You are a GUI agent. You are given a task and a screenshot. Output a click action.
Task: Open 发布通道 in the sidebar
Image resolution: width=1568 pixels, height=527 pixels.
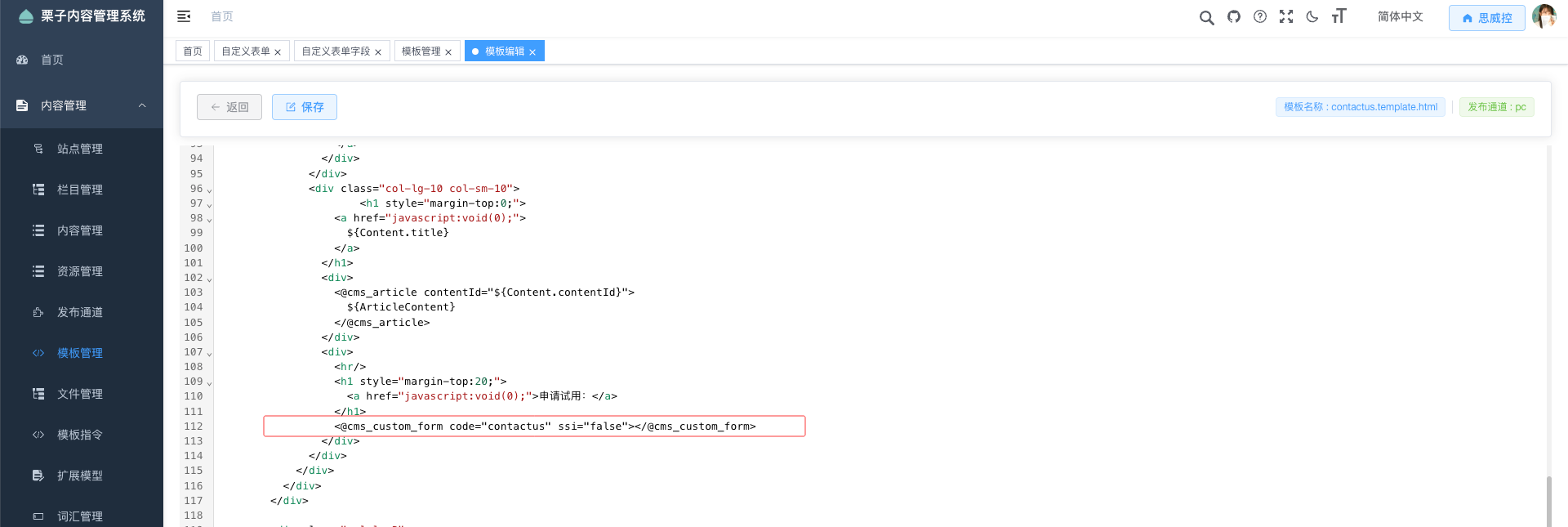click(x=82, y=312)
